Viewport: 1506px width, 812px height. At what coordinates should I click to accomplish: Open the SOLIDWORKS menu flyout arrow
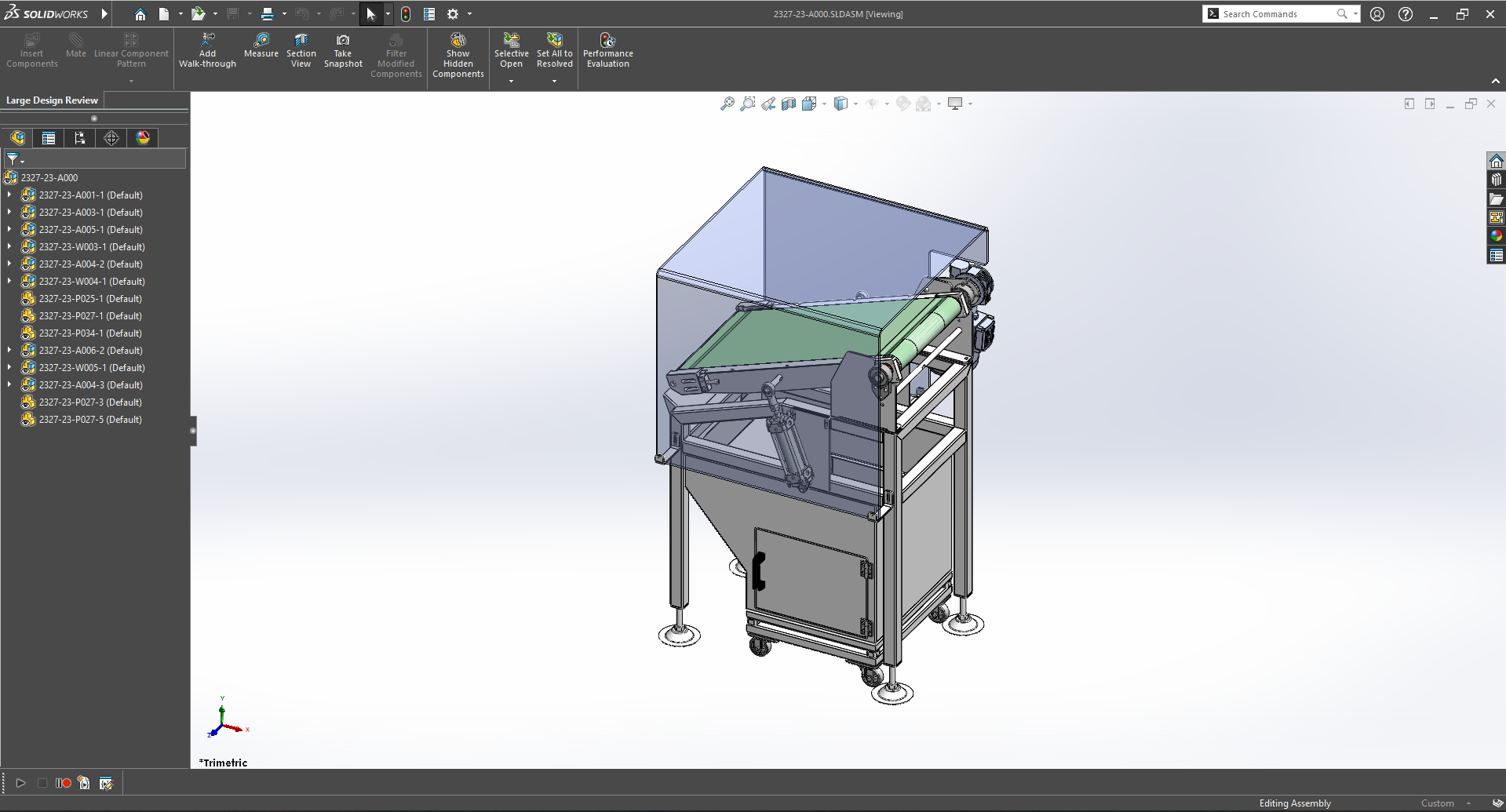pos(104,14)
